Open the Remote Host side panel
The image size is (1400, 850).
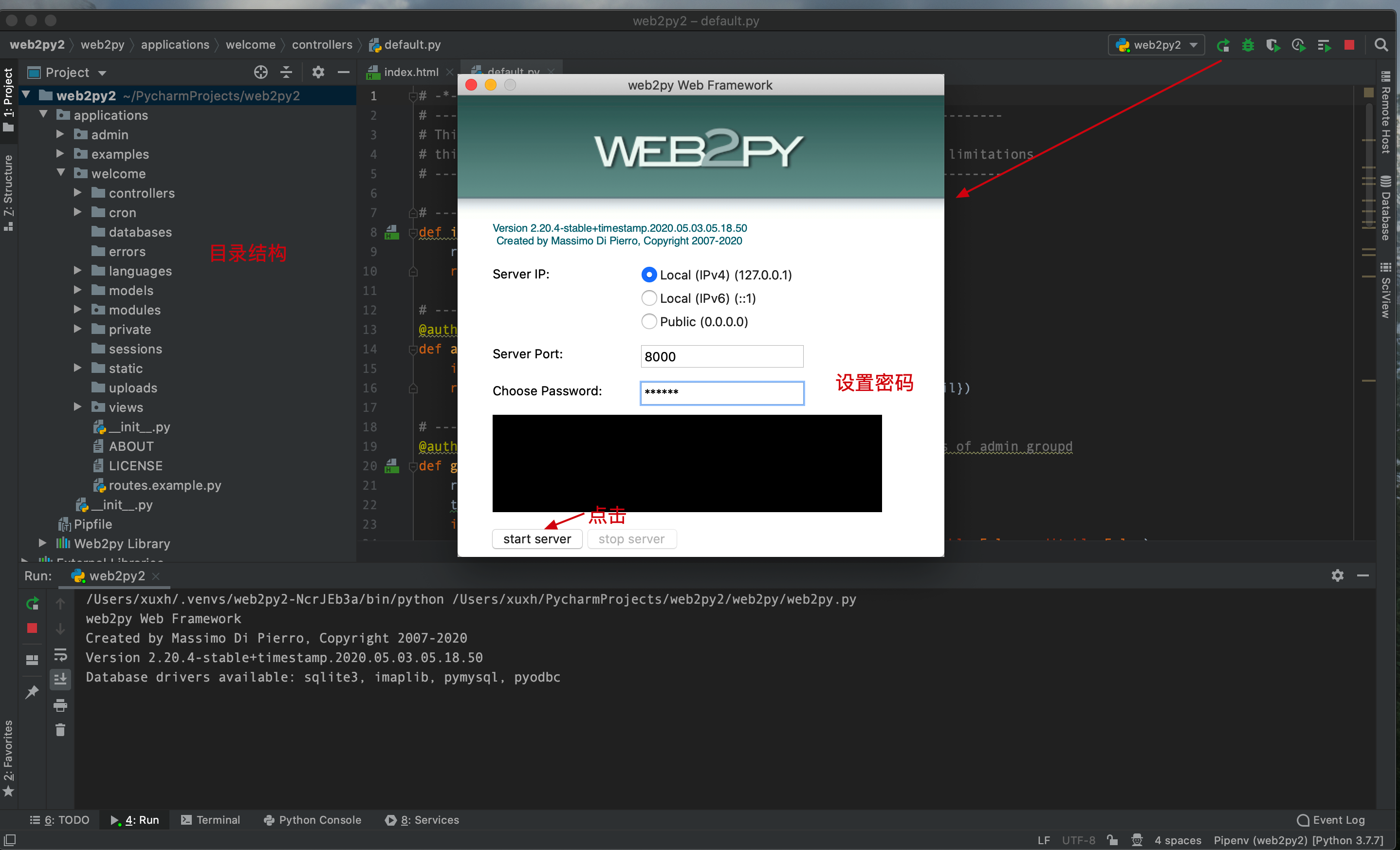[x=1385, y=112]
